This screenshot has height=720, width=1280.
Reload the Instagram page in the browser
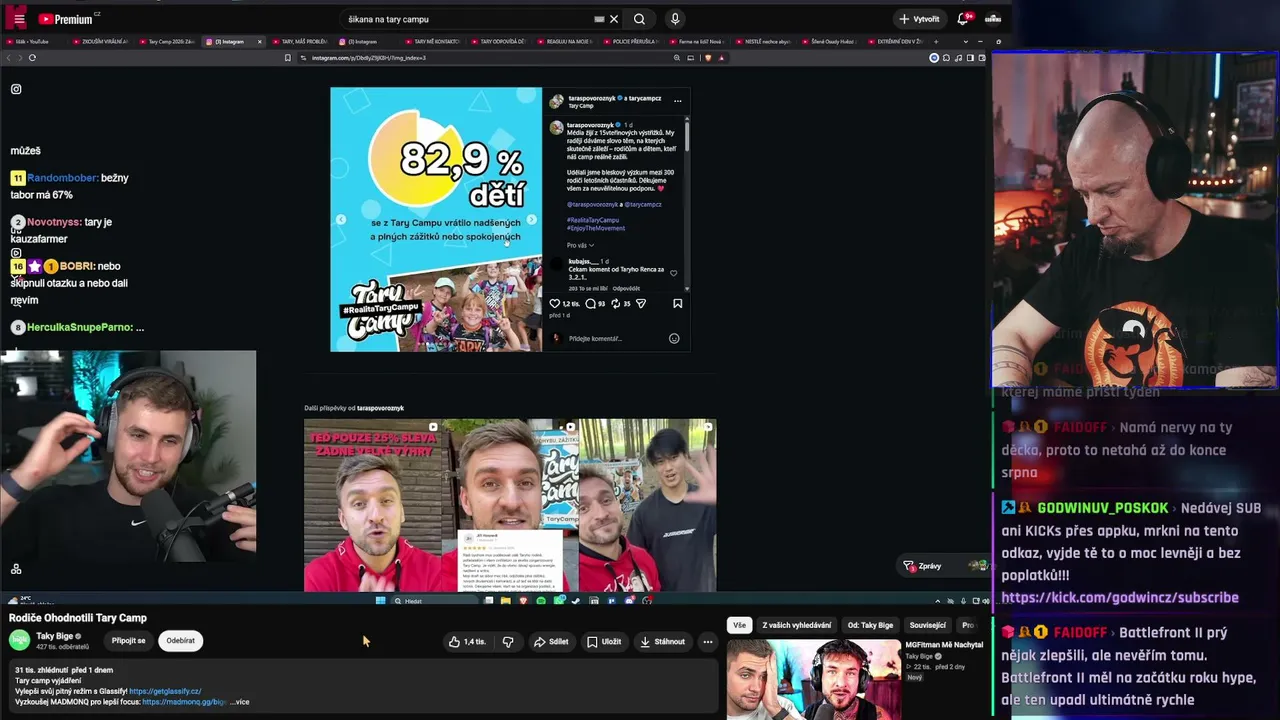click(32, 58)
